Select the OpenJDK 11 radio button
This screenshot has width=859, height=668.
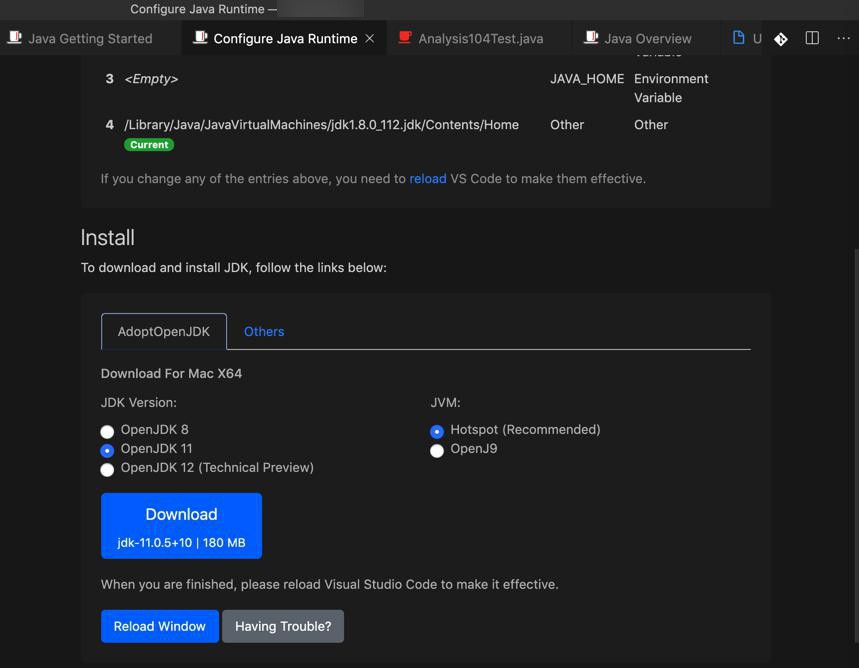pos(107,450)
